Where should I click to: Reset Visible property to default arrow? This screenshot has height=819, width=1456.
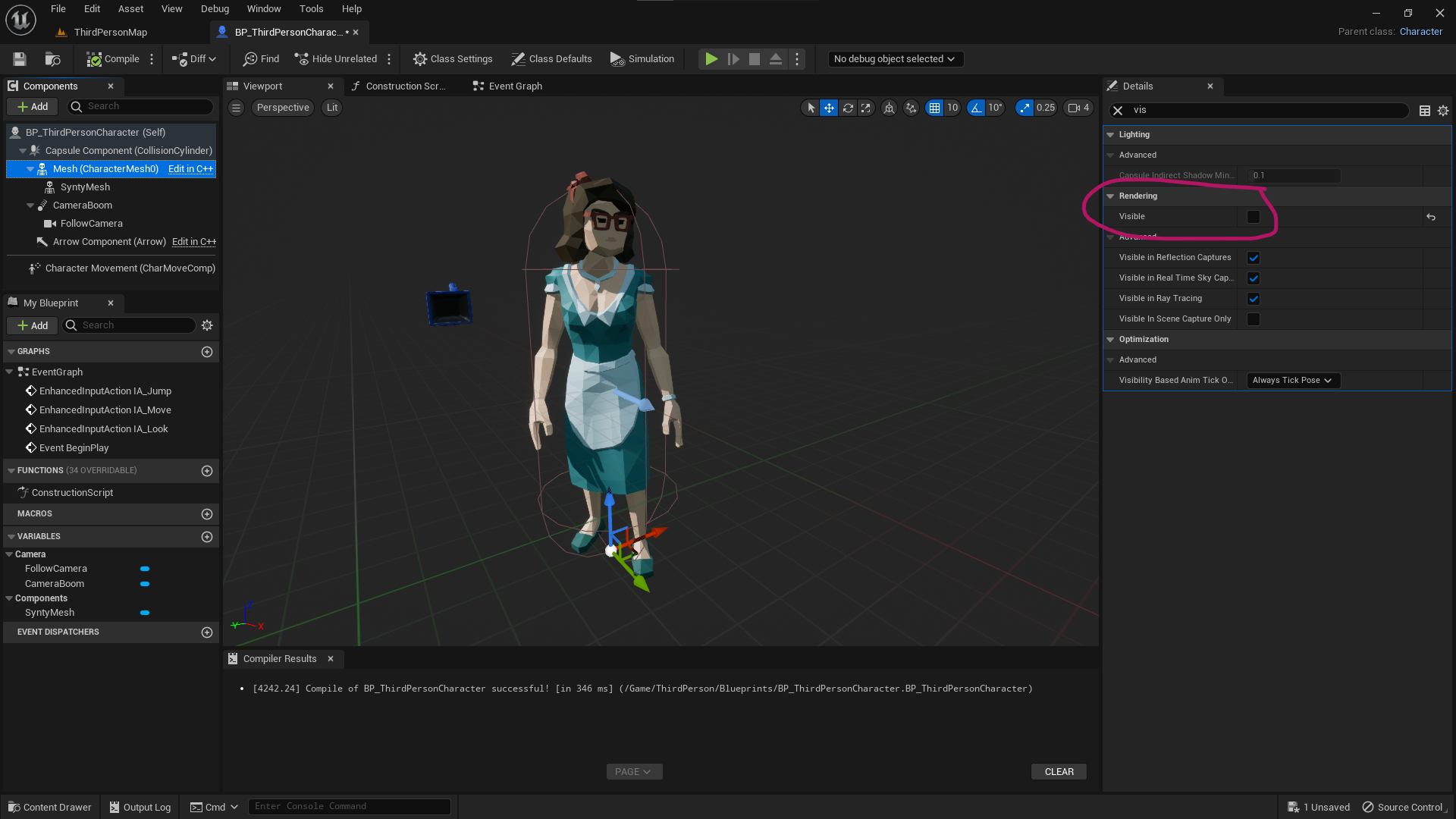[1431, 217]
